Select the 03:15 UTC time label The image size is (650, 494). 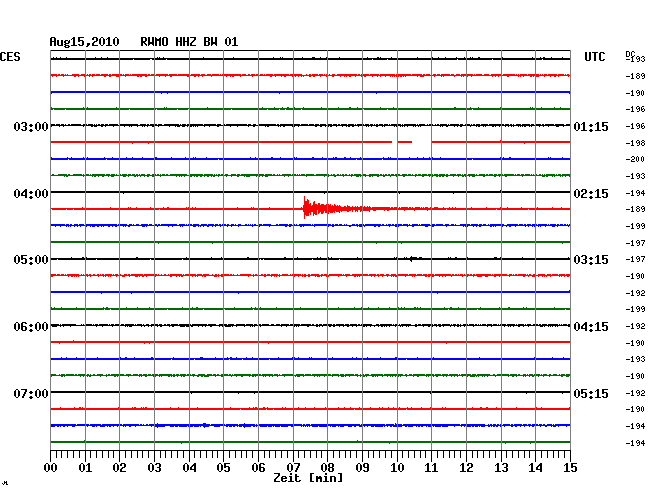tap(591, 260)
